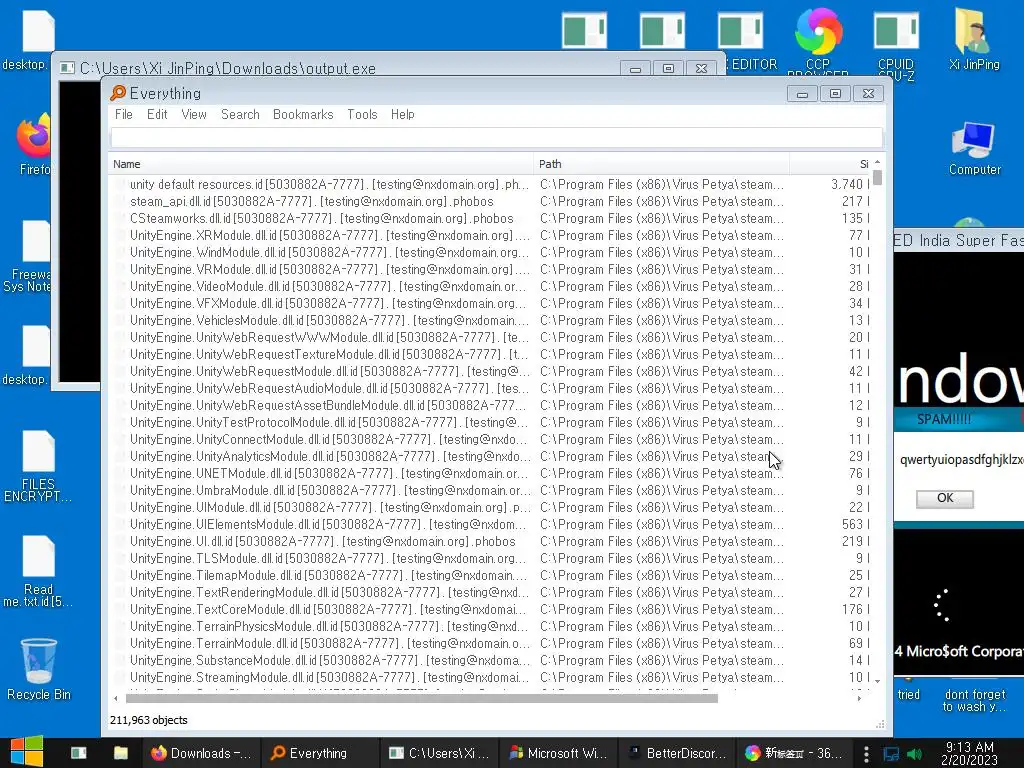The image size is (1024, 768).
Task: Open the CCP Browser desktop icon
Action: (x=818, y=40)
